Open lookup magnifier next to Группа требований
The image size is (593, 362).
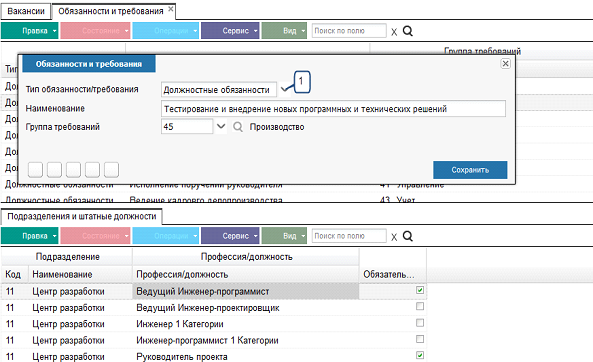[x=238, y=127]
